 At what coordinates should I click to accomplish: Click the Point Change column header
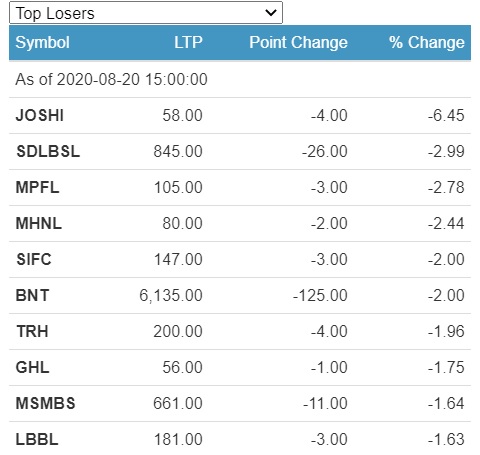point(298,42)
